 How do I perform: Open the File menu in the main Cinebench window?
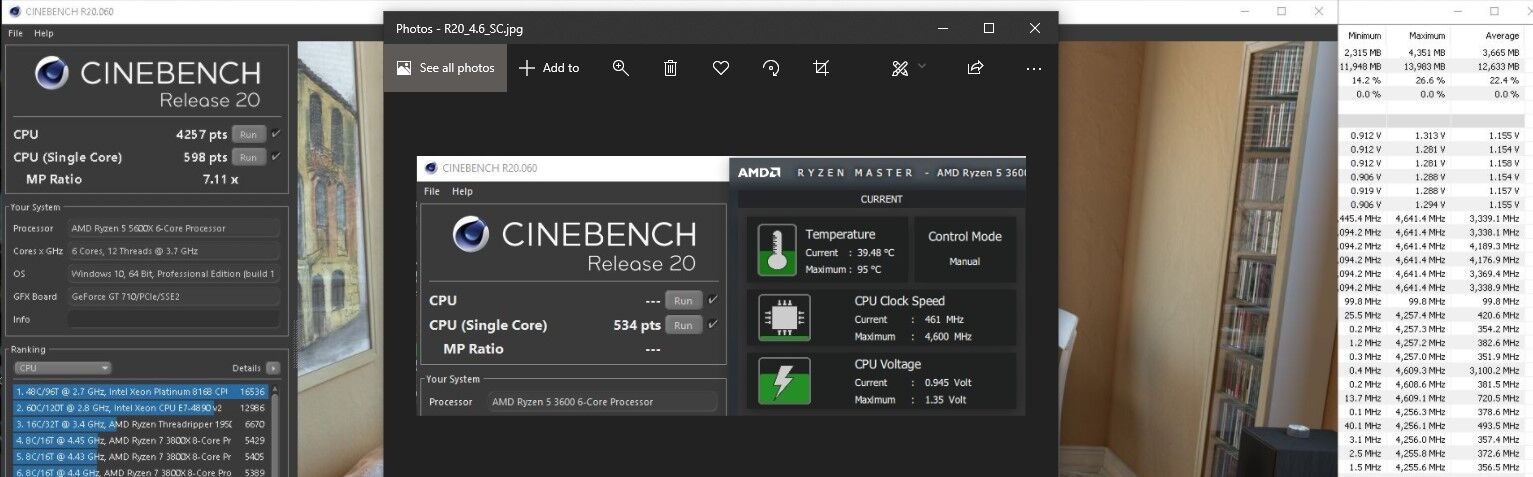click(x=15, y=33)
